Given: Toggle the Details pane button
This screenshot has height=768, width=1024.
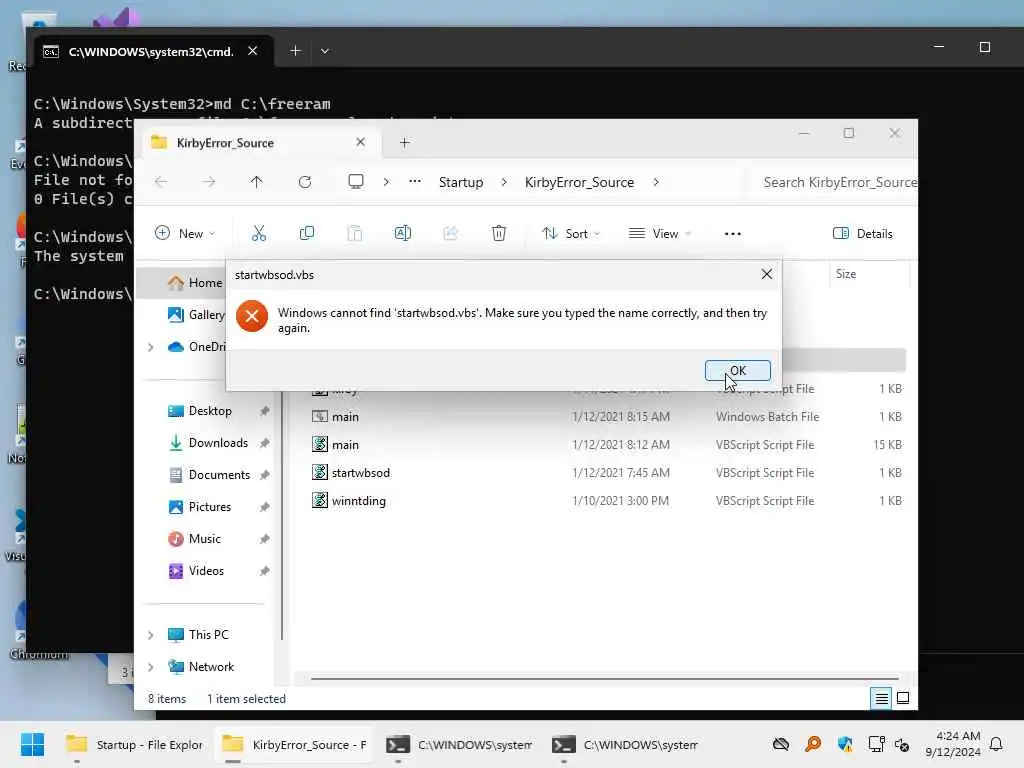Looking at the screenshot, I should (x=863, y=233).
